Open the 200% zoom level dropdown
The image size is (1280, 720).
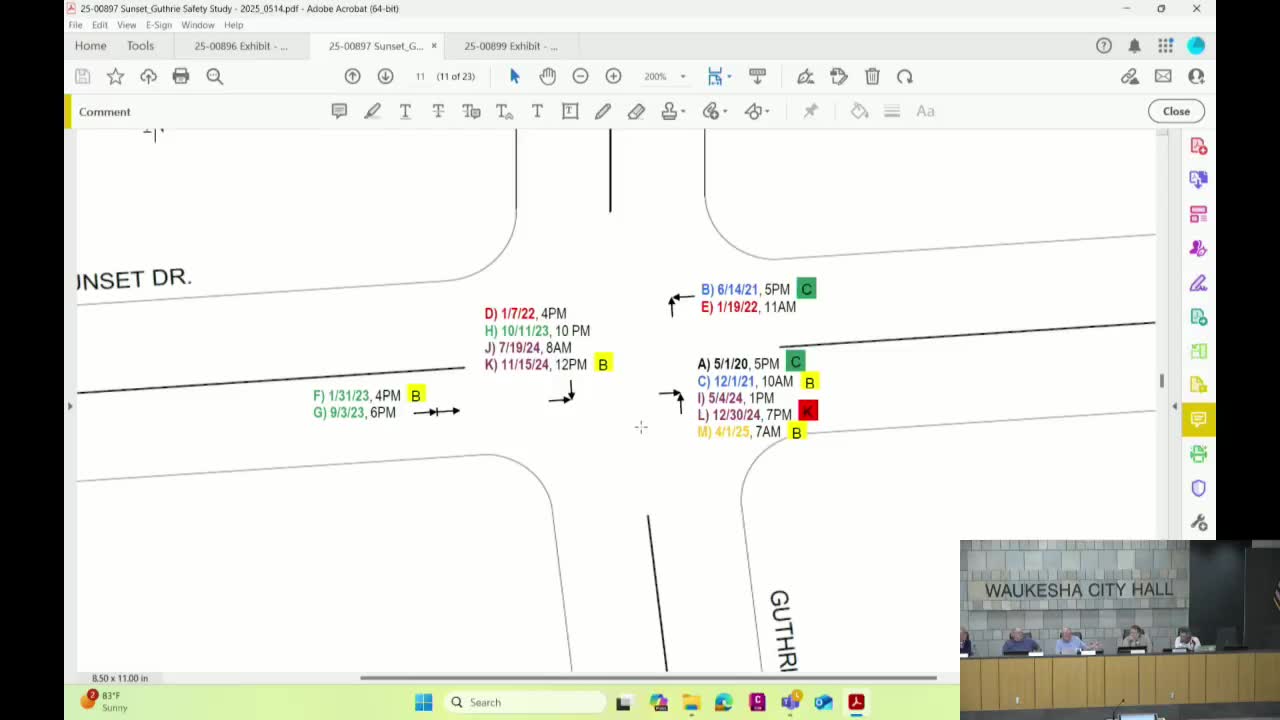point(683,77)
